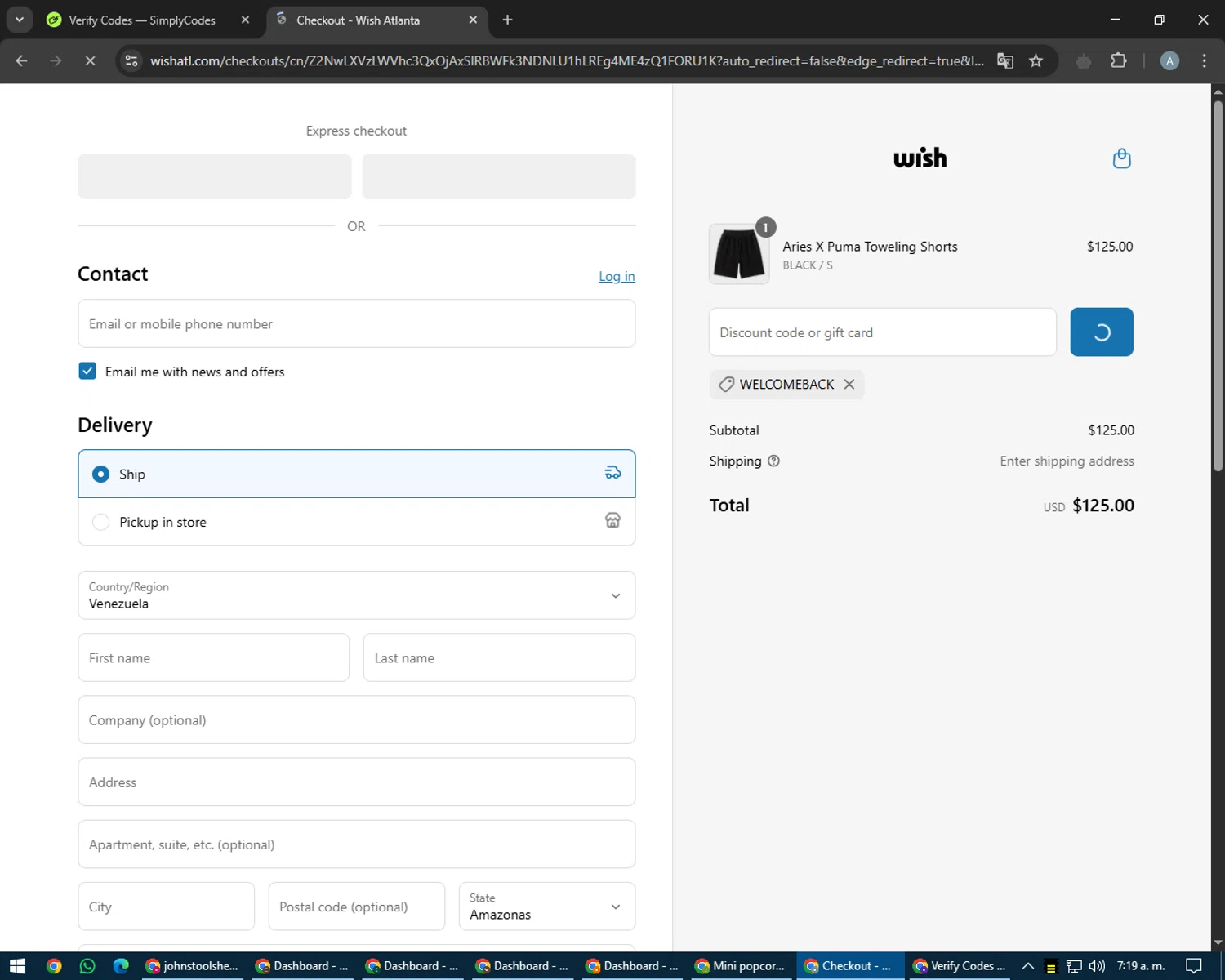Select the Checkout - Wish Atlanta tab

pyautogui.click(x=358, y=20)
